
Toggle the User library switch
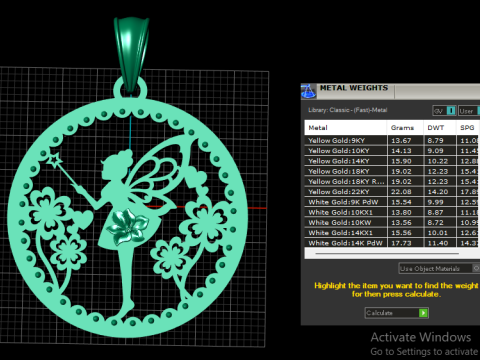tap(469, 111)
